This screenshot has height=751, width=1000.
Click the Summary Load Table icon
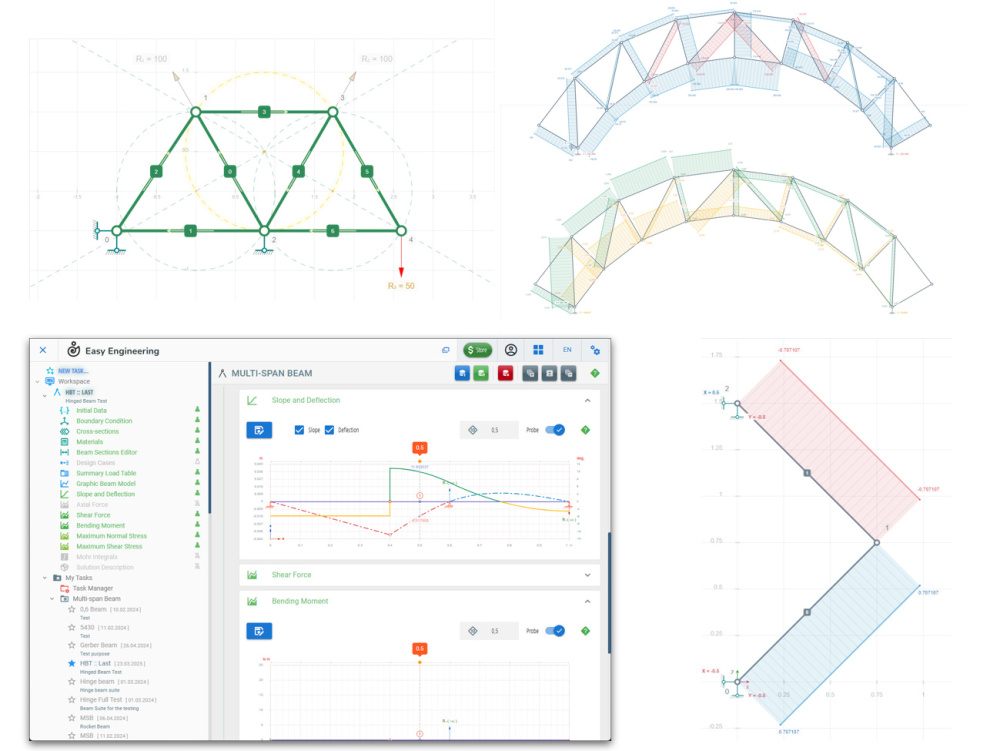(x=64, y=473)
